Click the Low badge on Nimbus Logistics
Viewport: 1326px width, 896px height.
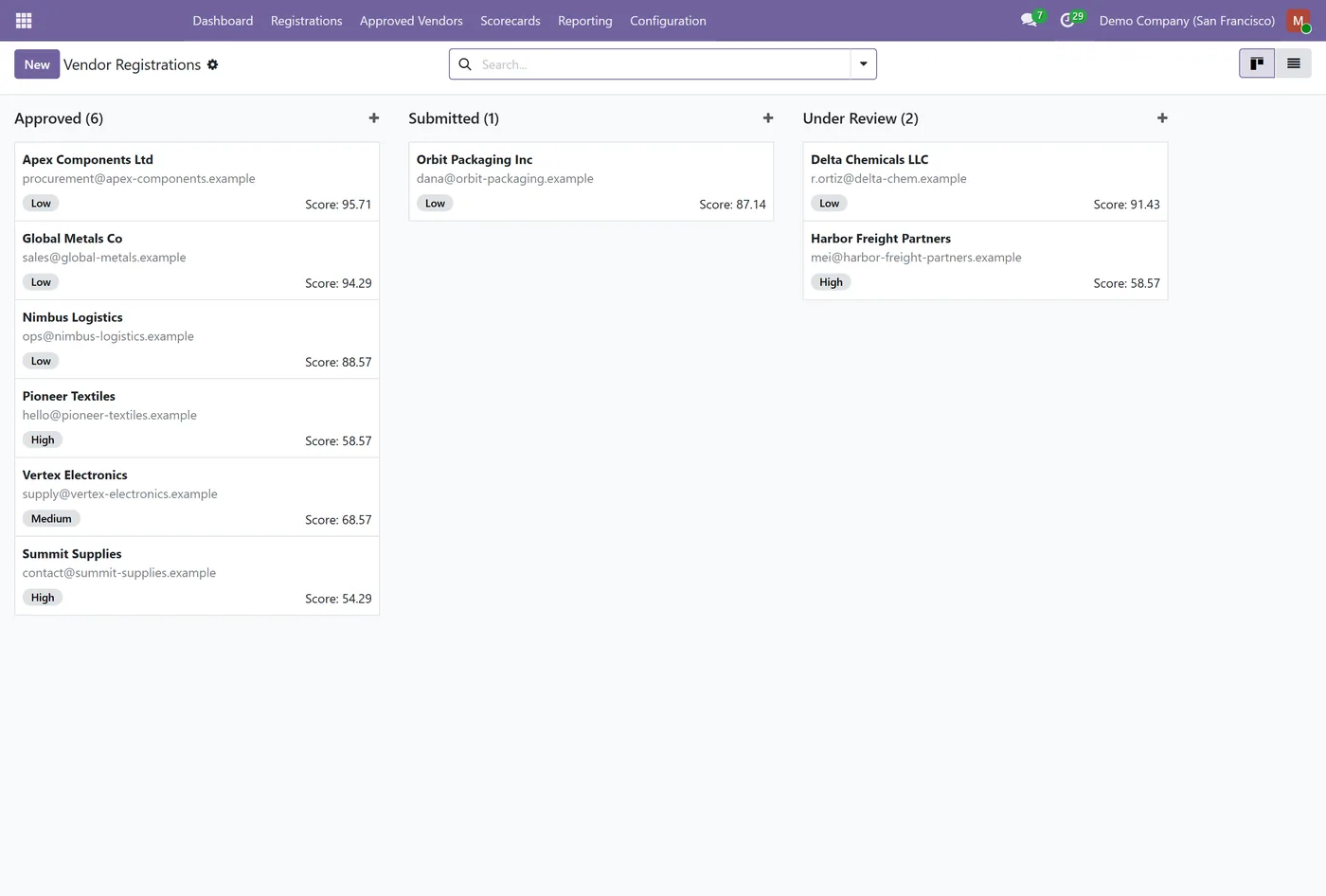tap(41, 361)
